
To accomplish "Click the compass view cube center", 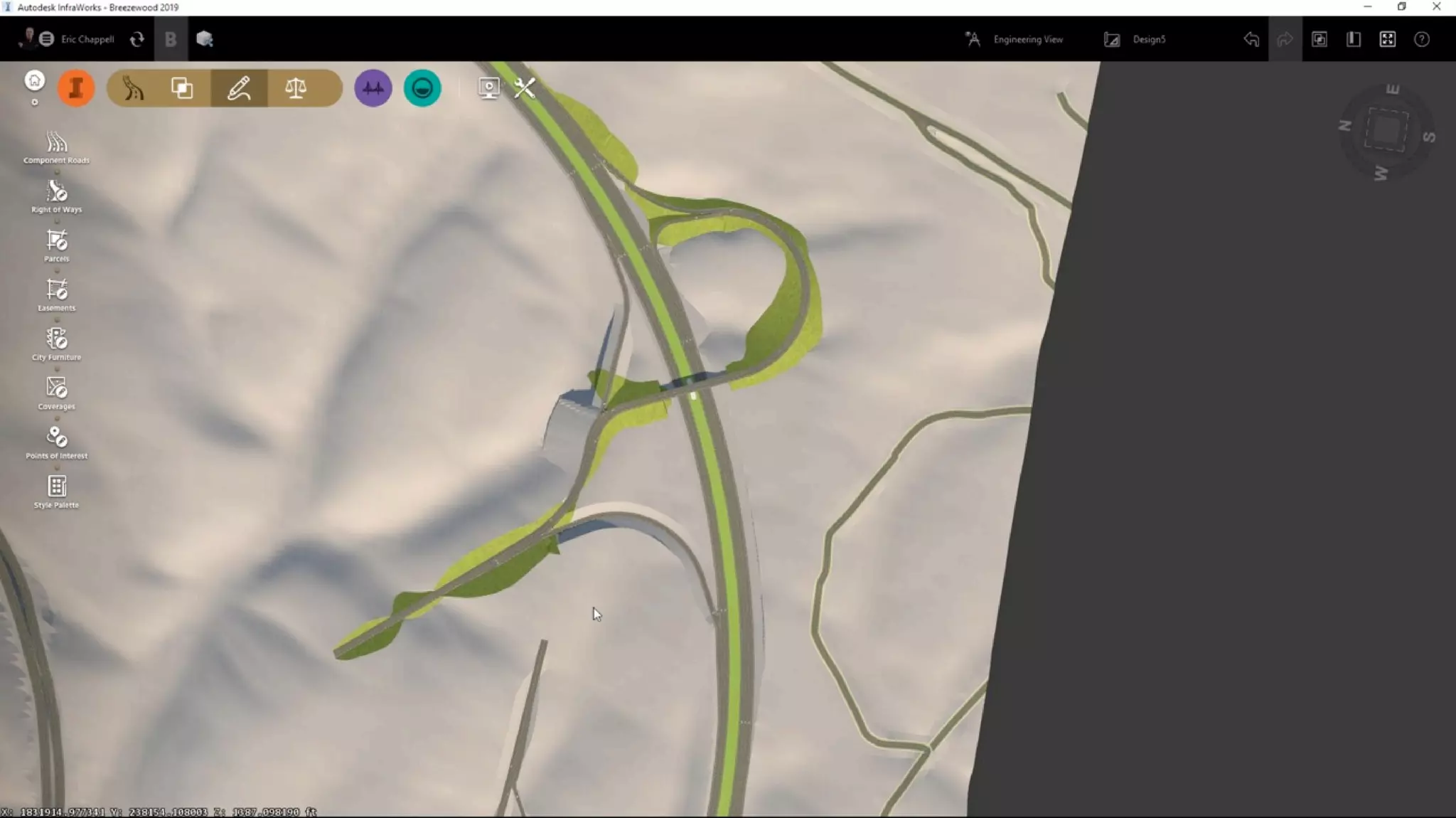I will pyautogui.click(x=1386, y=129).
